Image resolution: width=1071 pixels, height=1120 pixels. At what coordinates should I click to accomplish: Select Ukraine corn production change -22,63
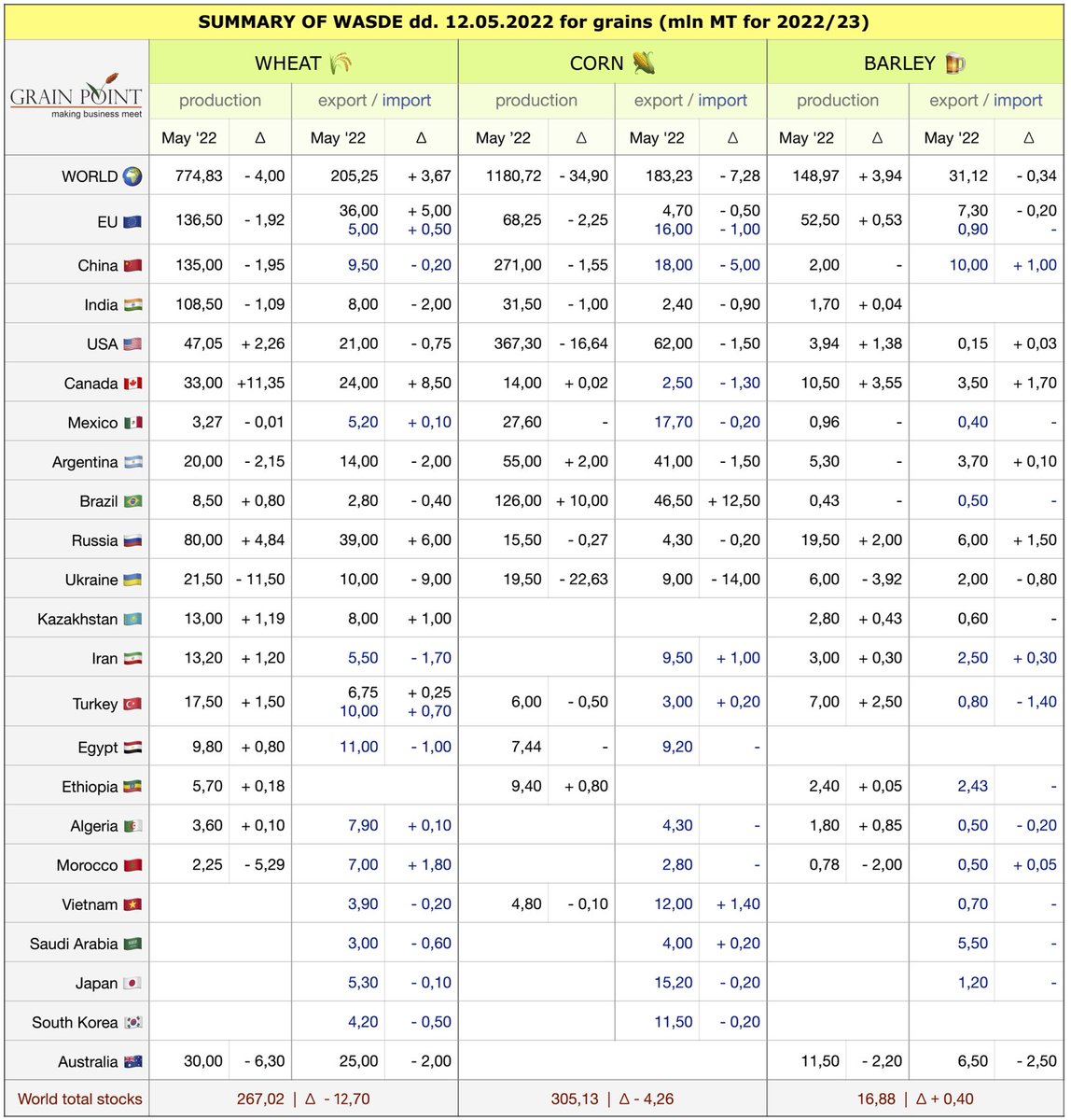(x=581, y=580)
